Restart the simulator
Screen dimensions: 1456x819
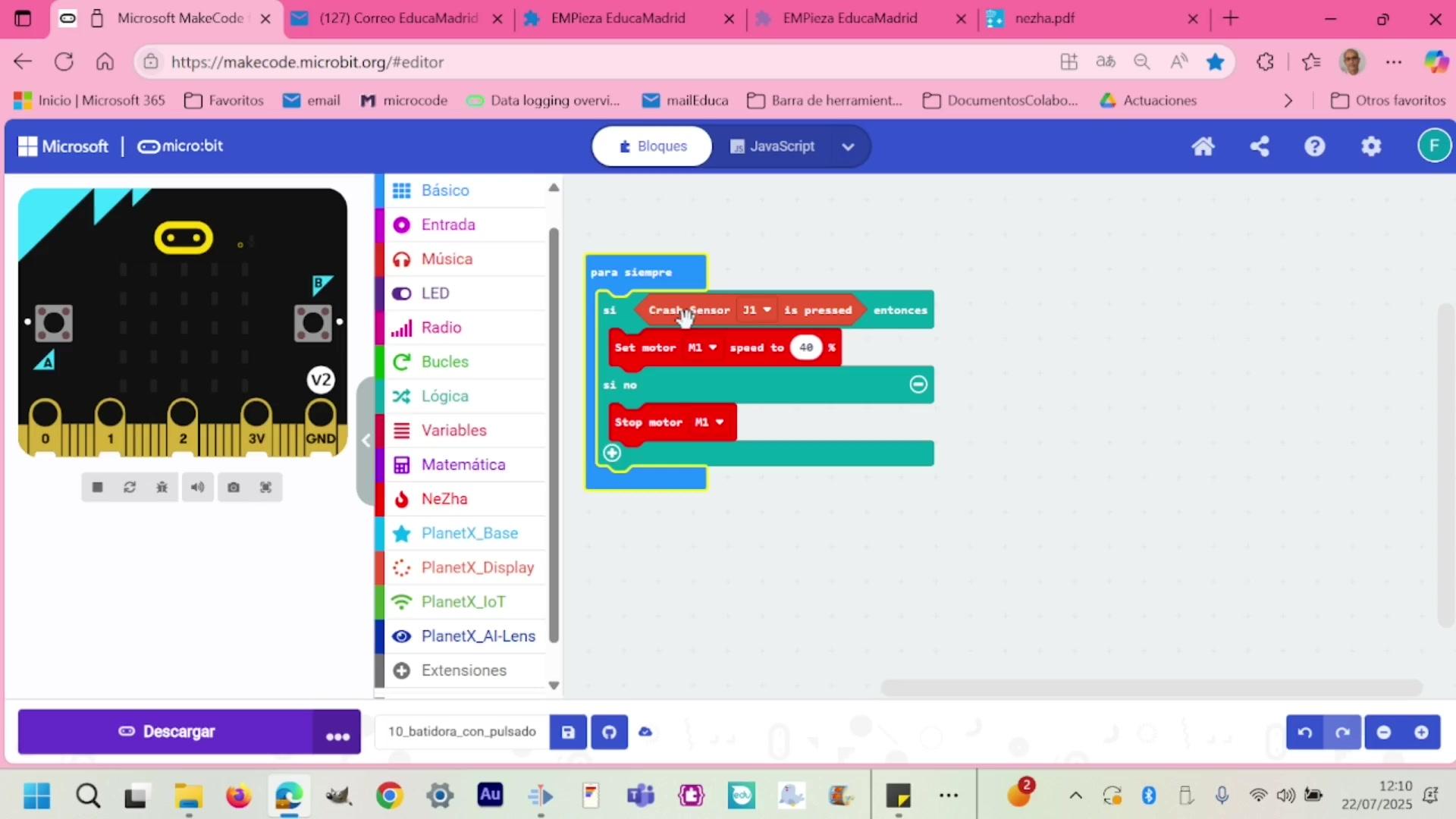[x=130, y=488]
